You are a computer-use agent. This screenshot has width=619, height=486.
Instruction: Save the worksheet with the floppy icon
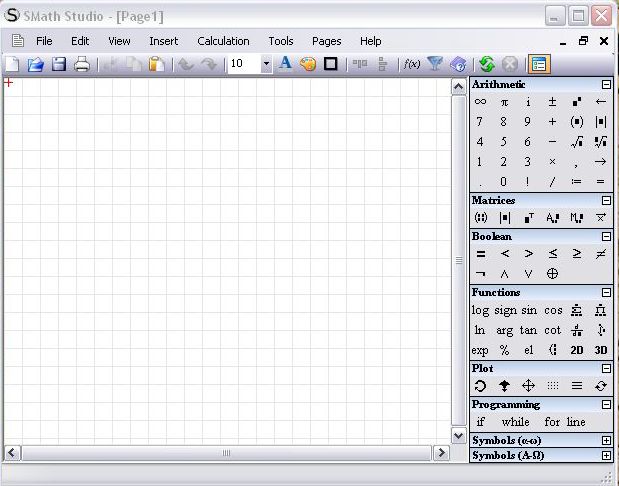click(x=59, y=64)
